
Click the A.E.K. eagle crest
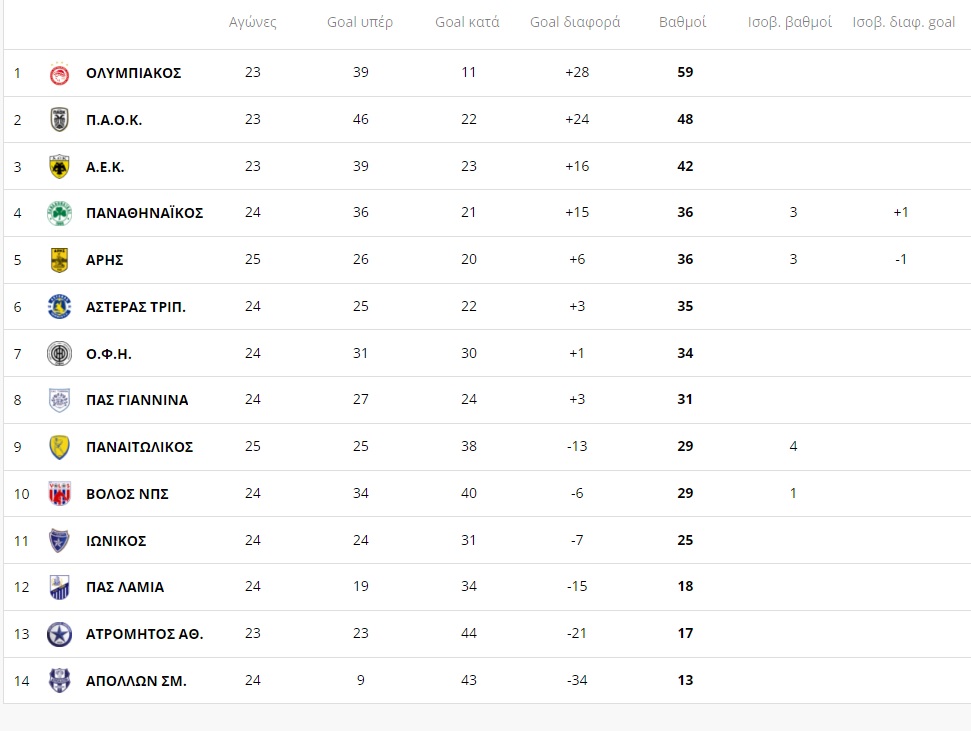click(59, 167)
